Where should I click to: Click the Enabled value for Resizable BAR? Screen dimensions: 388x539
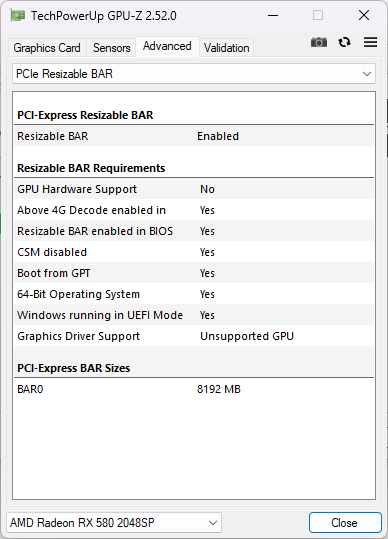[218, 136]
